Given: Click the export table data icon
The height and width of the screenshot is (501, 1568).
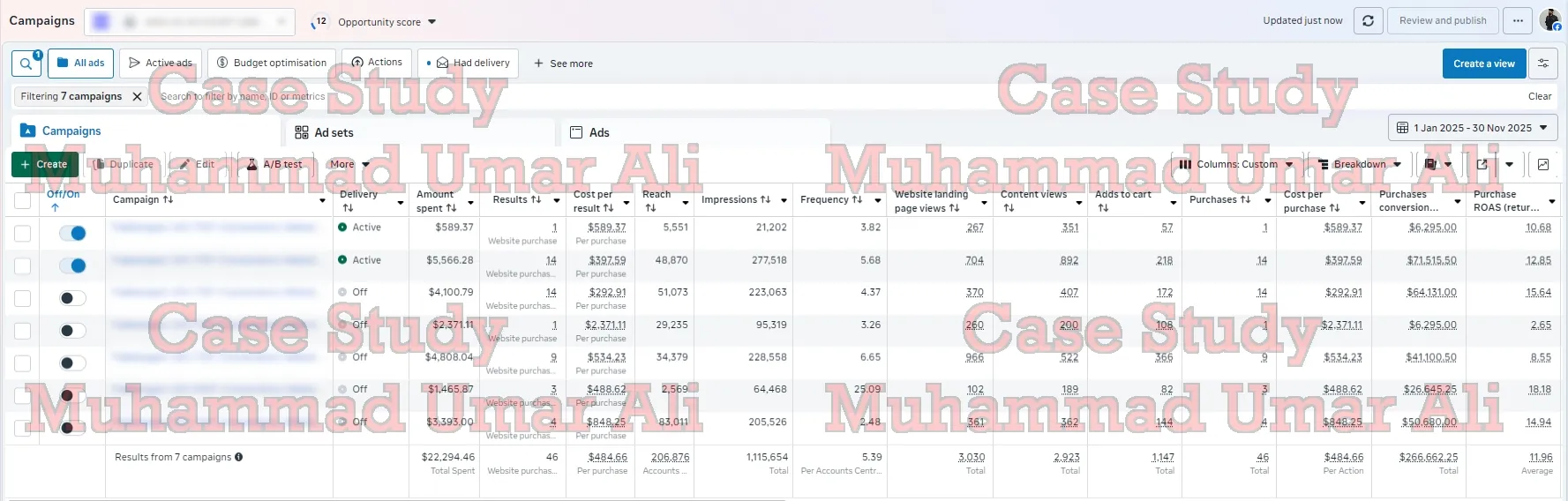Looking at the screenshot, I should pyautogui.click(x=1482, y=164).
